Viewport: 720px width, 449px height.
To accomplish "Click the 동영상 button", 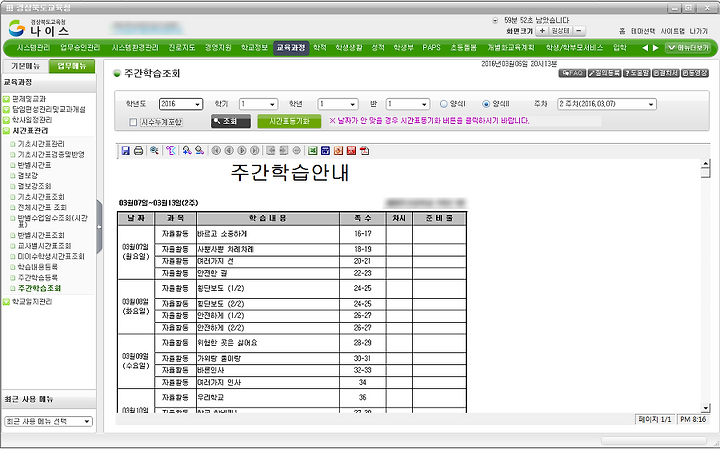I will pyautogui.click(x=695, y=73).
